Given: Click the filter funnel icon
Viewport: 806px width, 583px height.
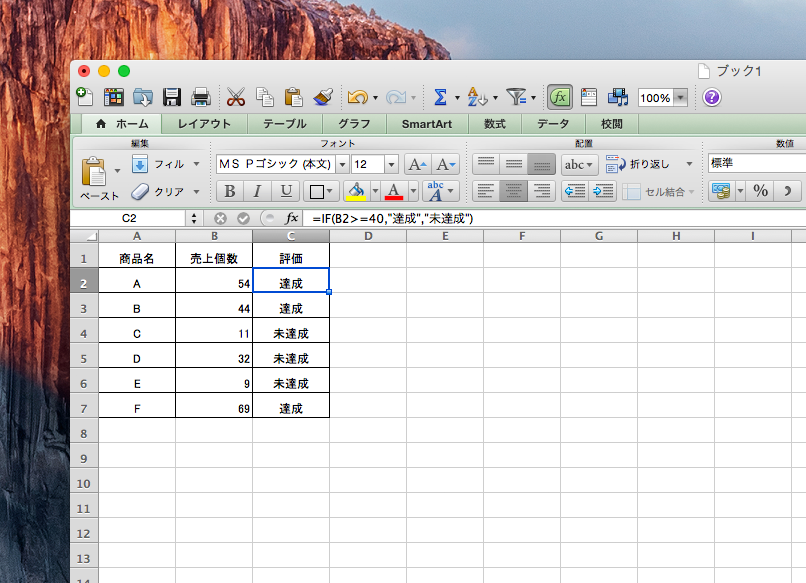Looking at the screenshot, I should click(516, 97).
